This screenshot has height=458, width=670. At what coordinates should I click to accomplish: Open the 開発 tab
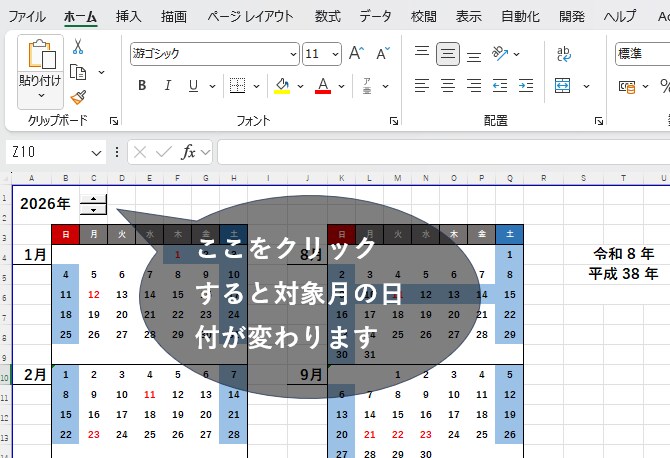tap(572, 17)
